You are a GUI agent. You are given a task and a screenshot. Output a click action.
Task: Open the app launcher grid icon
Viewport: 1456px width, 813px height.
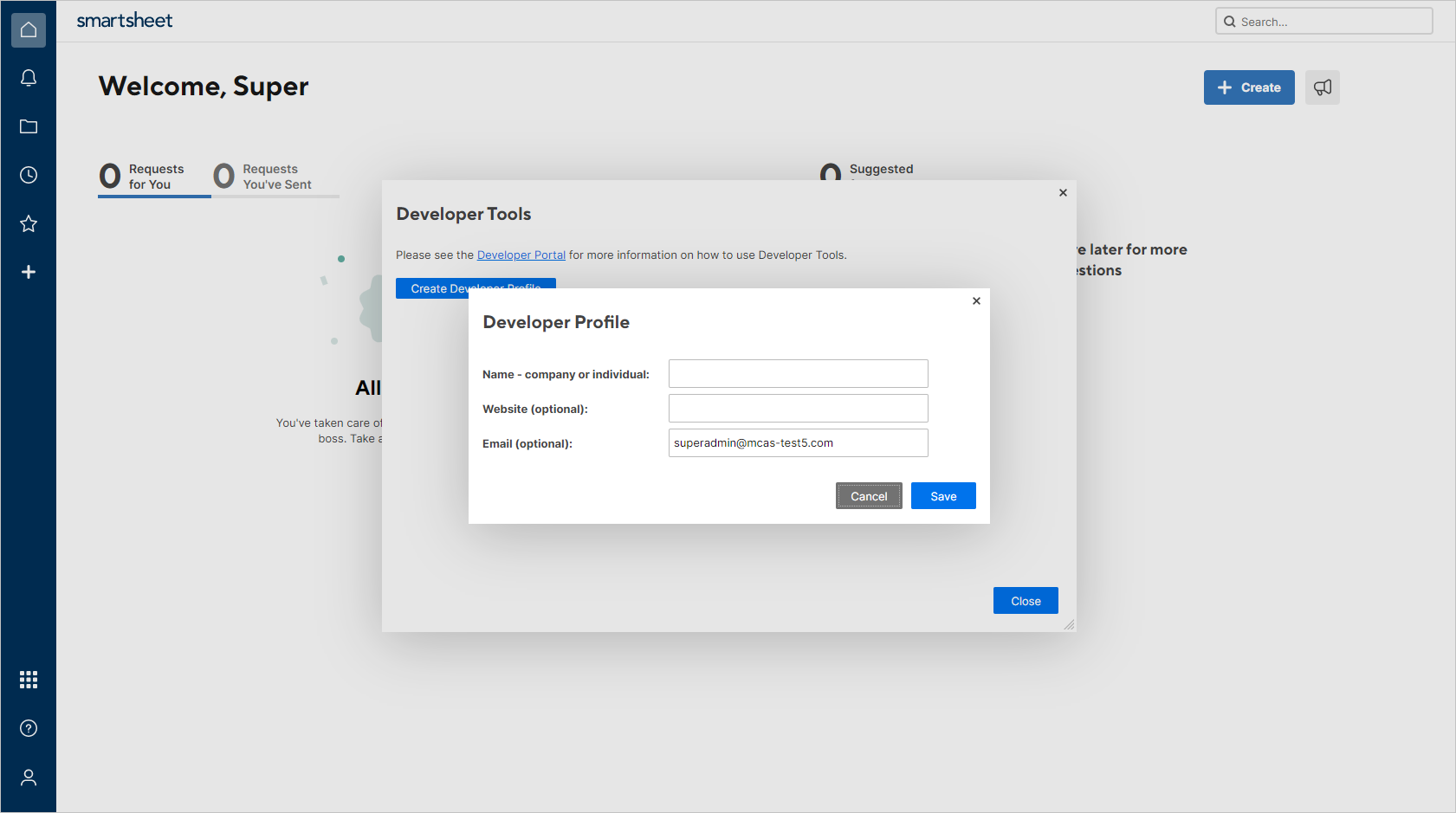coord(28,679)
